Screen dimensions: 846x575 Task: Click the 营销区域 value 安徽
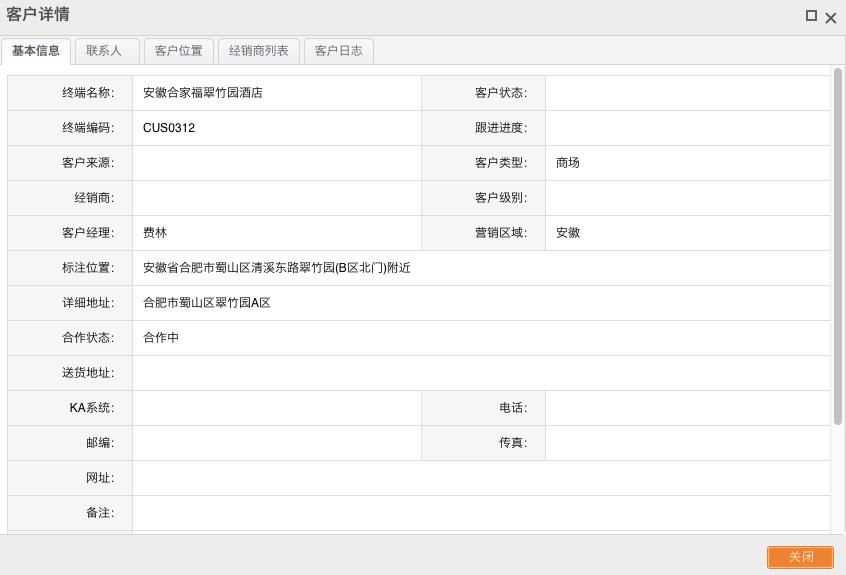(x=568, y=233)
